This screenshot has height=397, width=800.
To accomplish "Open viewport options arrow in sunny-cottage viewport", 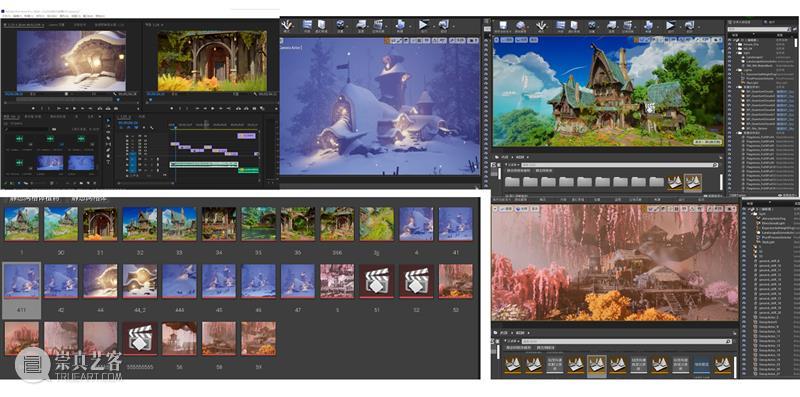I will click(496, 40).
